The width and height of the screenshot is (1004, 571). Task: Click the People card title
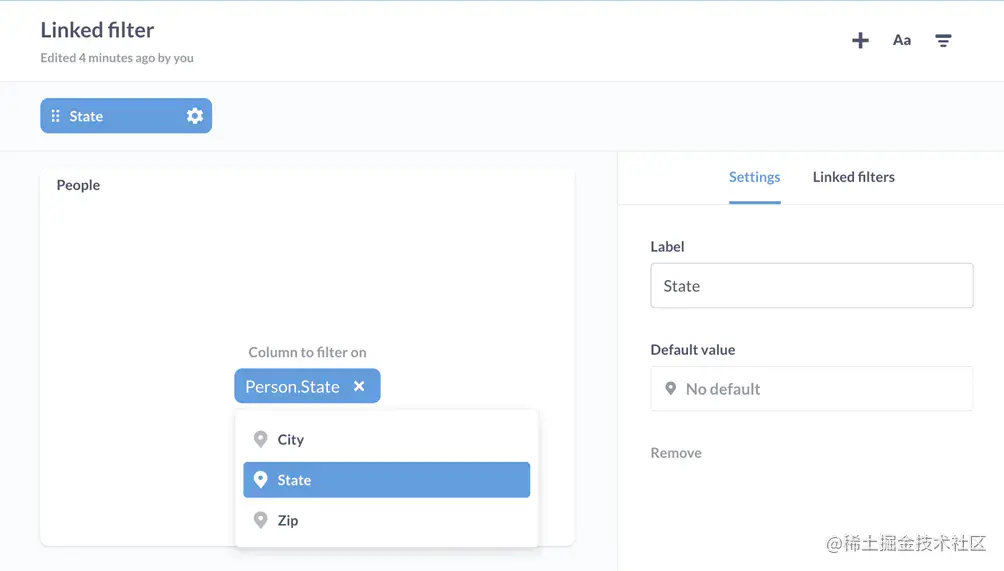point(78,185)
